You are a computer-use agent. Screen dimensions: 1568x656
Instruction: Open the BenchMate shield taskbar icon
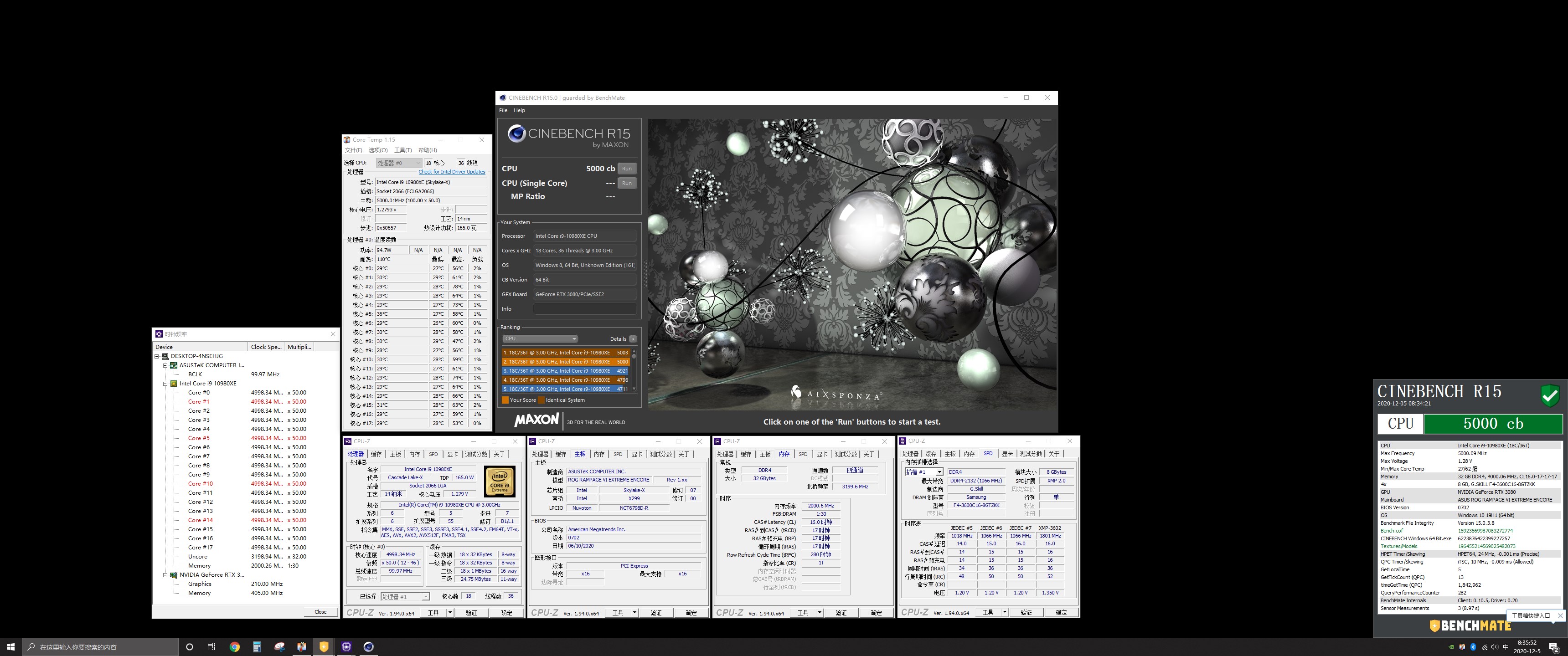(x=324, y=647)
